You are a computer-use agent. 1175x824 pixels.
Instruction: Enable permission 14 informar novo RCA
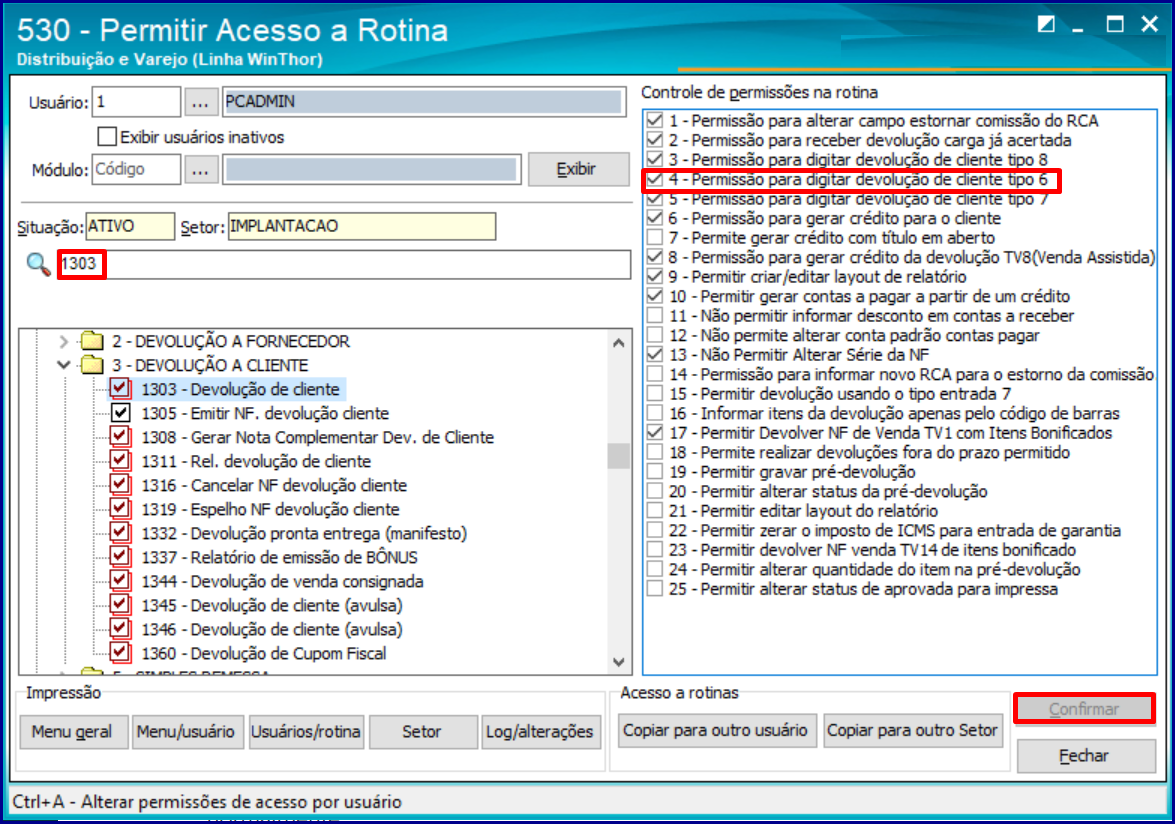point(655,374)
